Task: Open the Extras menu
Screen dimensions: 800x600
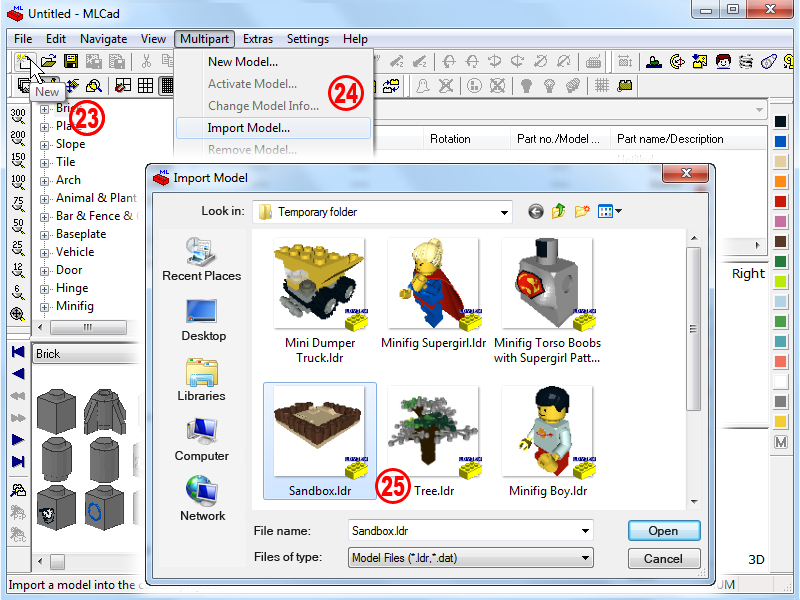Action: click(x=258, y=39)
